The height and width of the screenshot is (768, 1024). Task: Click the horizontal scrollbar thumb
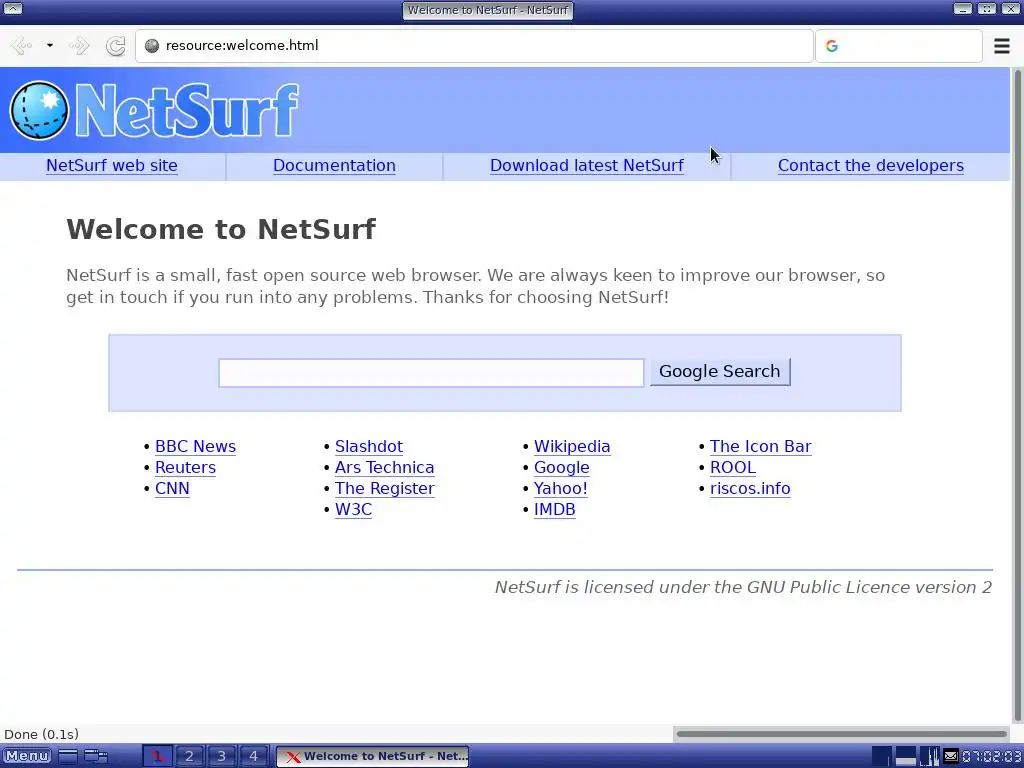click(x=842, y=734)
